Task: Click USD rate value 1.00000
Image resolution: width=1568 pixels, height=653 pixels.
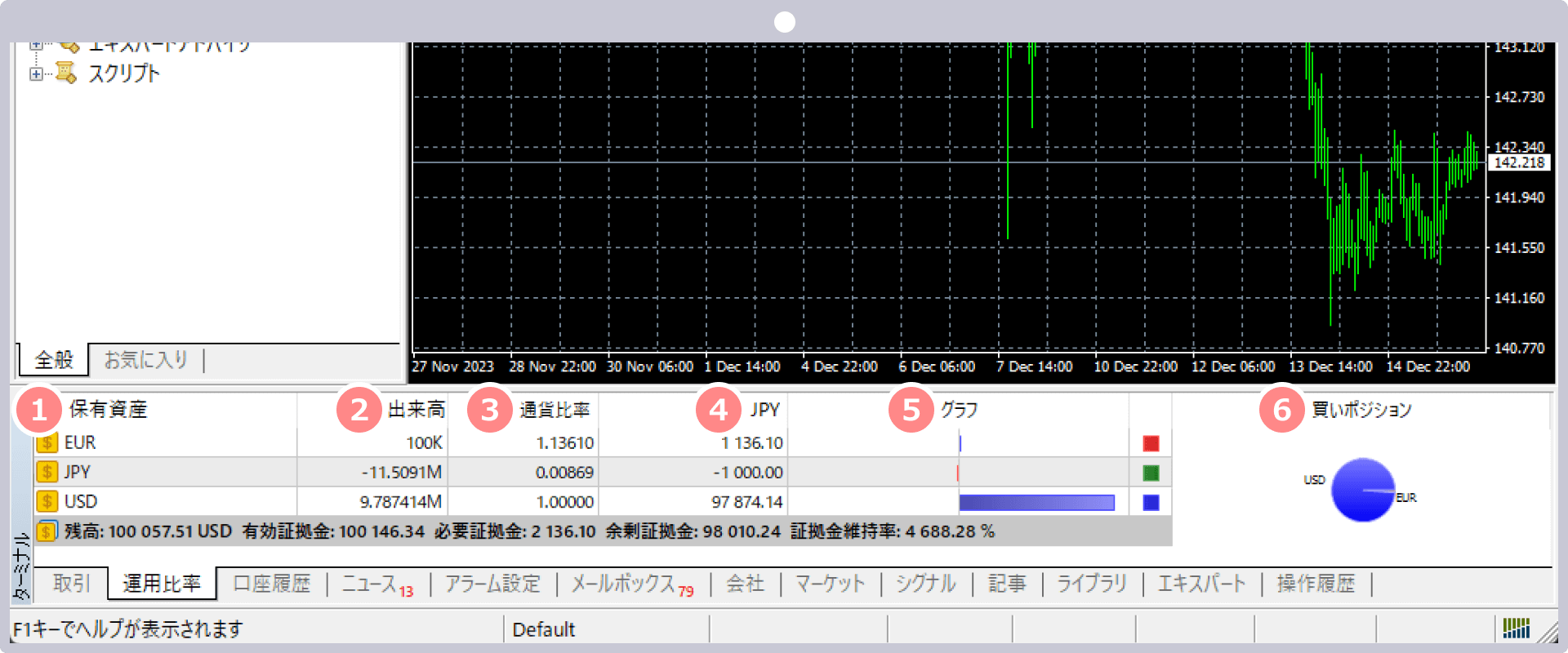Action: pyautogui.click(x=565, y=501)
